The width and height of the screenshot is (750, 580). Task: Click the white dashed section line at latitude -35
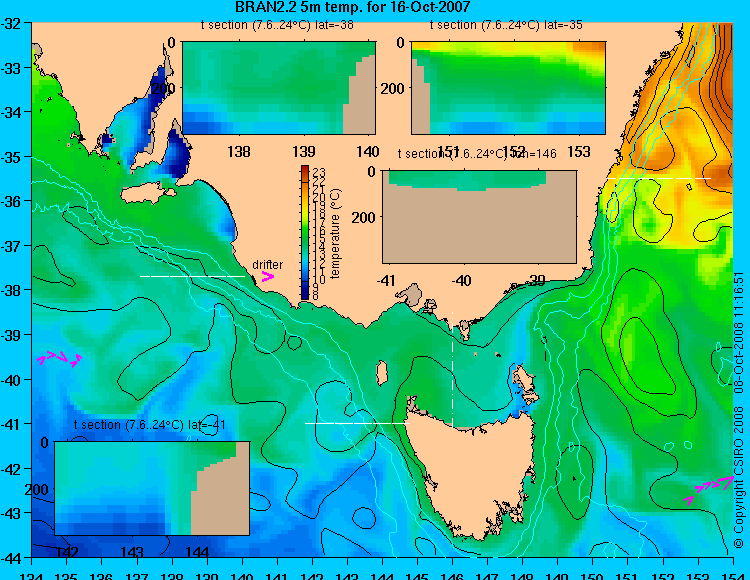click(x=659, y=178)
